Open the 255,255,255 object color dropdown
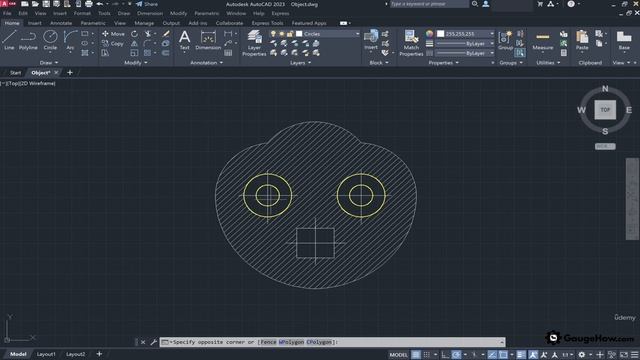The image size is (640, 360). coord(492,34)
